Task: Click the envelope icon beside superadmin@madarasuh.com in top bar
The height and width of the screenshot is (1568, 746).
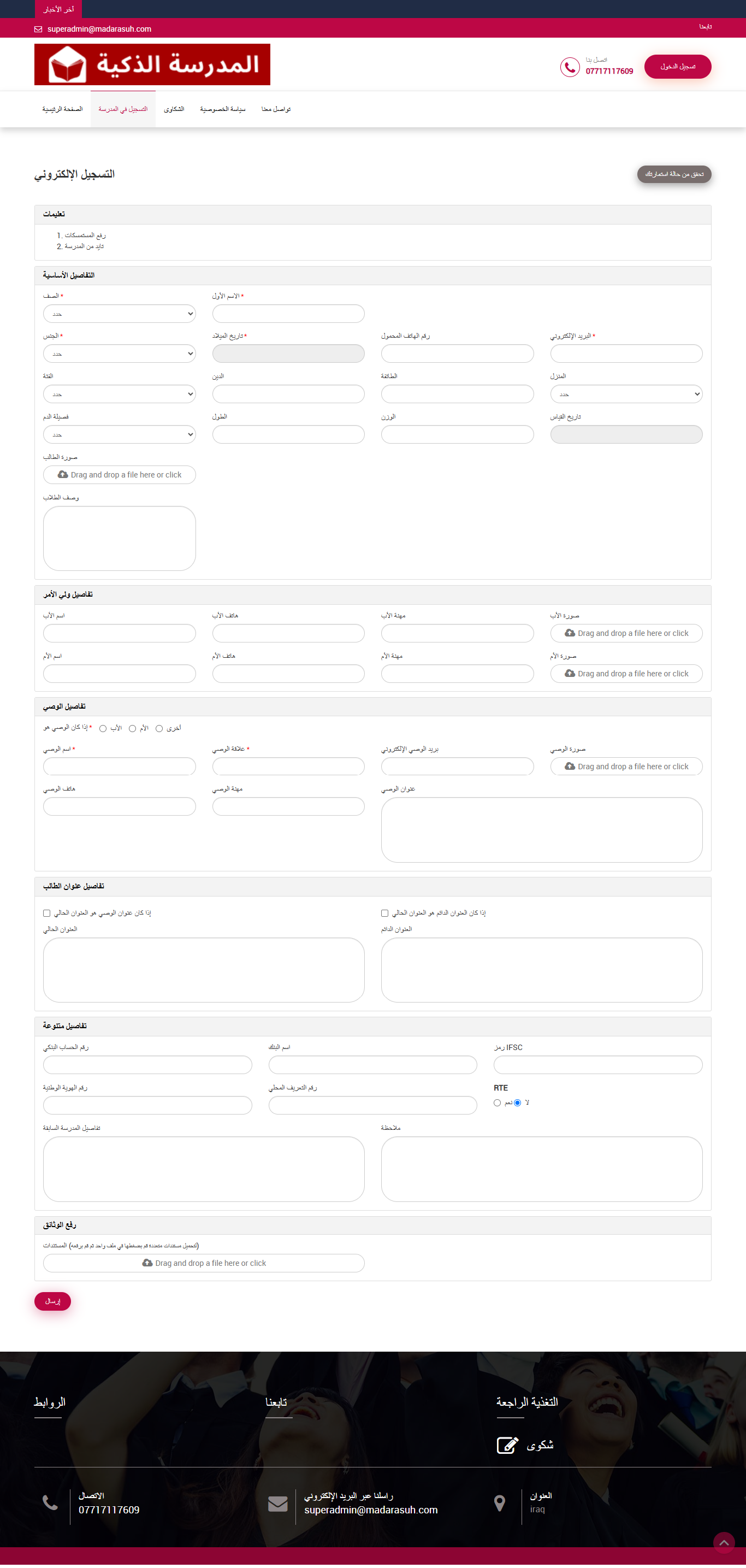Action: [x=38, y=29]
